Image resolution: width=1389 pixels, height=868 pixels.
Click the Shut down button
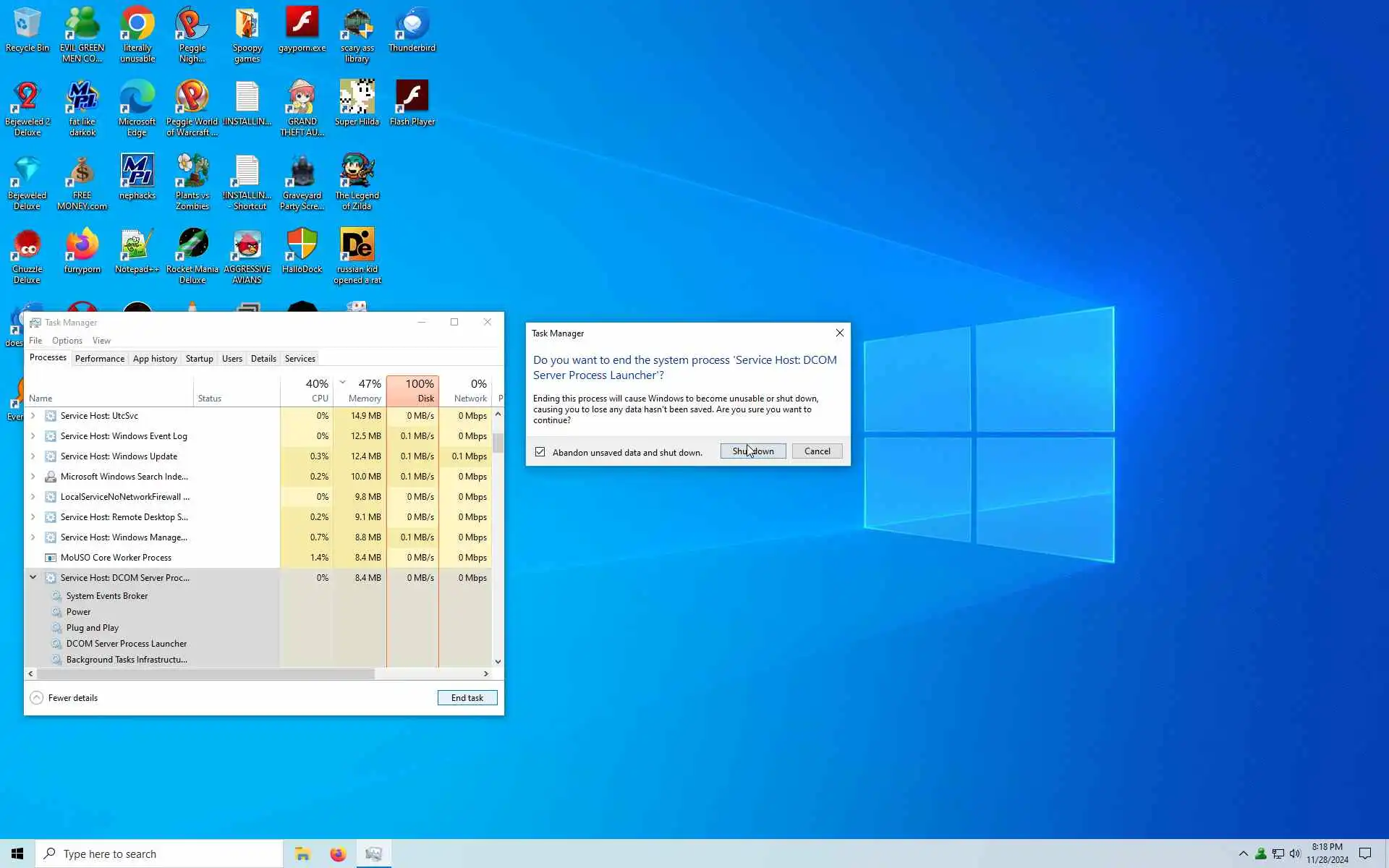point(752,451)
